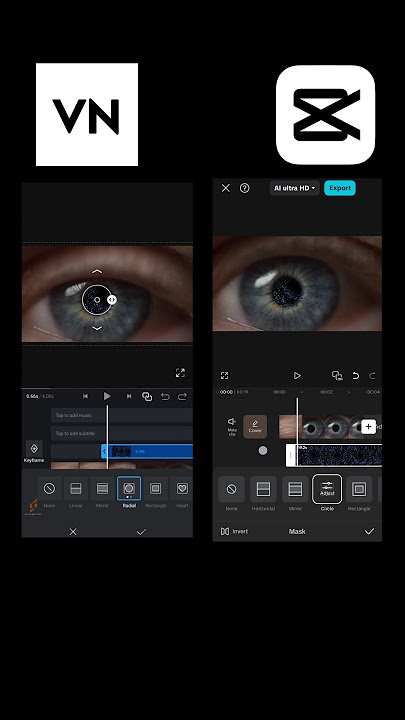Undo the last action in VN
Viewport: 405px width, 720px height.
(165, 397)
